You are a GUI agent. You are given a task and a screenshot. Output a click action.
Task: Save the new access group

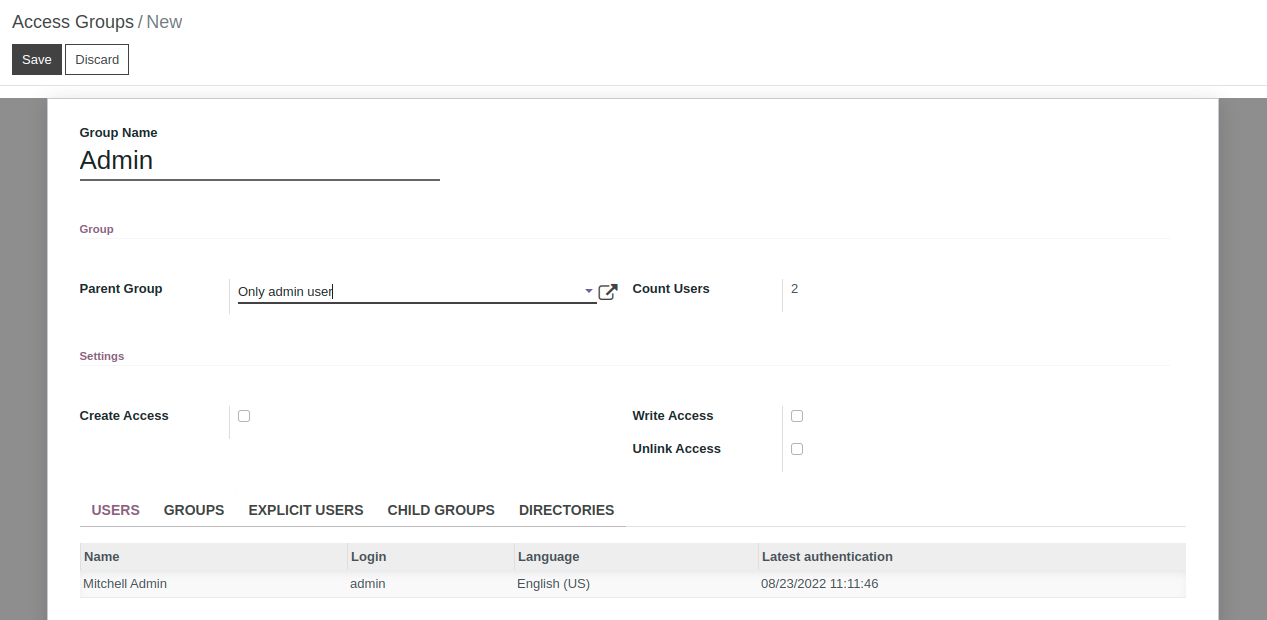tap(37, 59)
